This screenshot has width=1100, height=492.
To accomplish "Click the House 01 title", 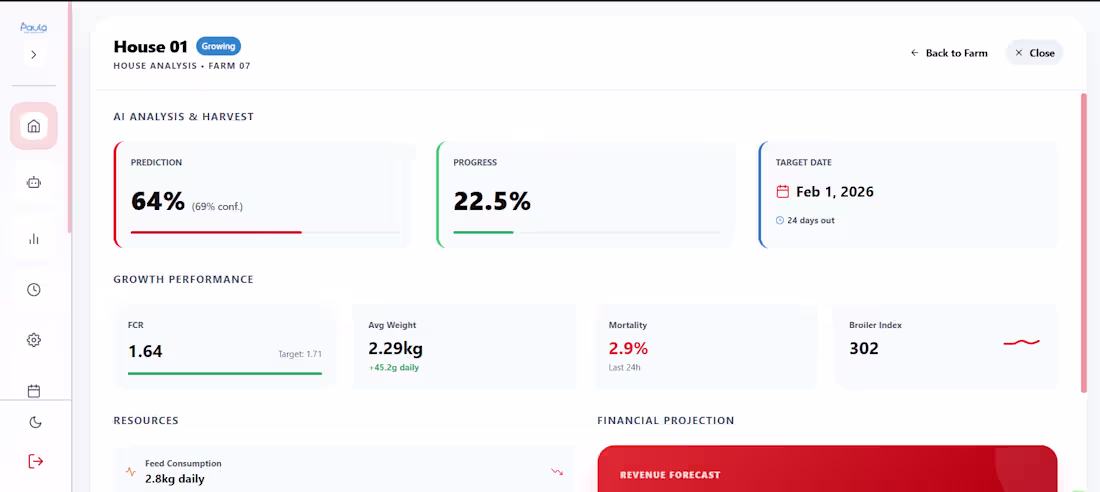I will 151,46.
